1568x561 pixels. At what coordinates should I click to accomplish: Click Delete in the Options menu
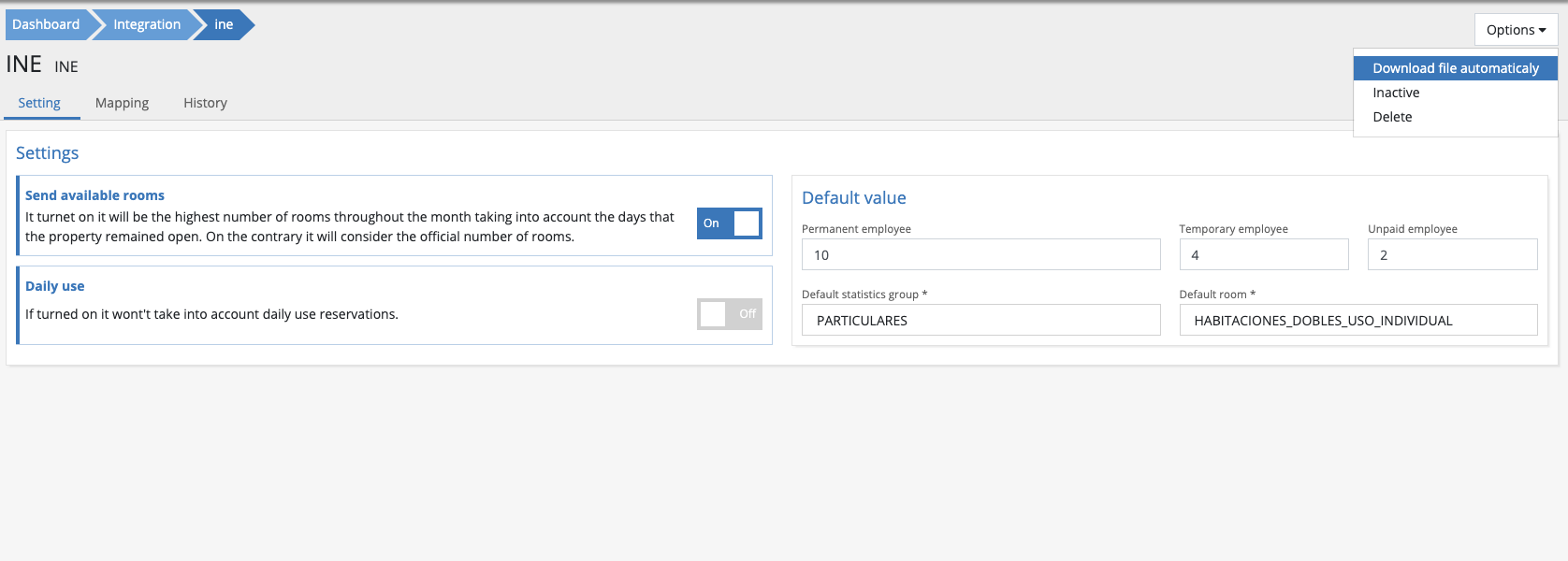1392,117
